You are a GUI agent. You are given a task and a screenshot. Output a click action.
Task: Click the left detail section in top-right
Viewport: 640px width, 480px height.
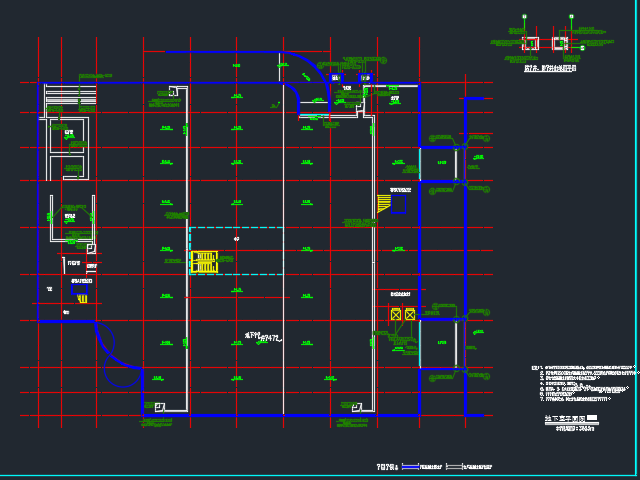[528, 43]
